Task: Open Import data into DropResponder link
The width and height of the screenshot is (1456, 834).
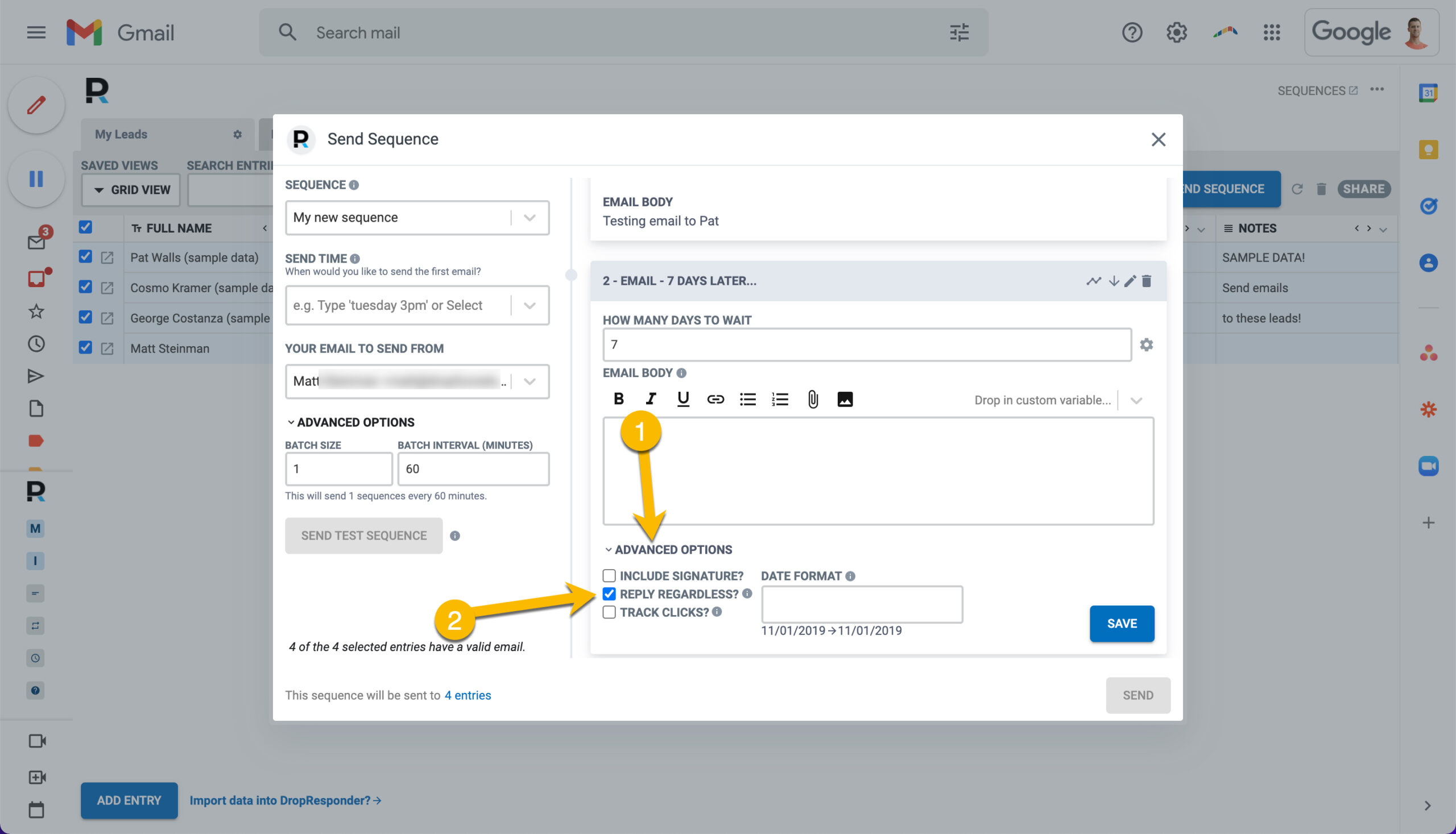Action: [x=286, y=800]
